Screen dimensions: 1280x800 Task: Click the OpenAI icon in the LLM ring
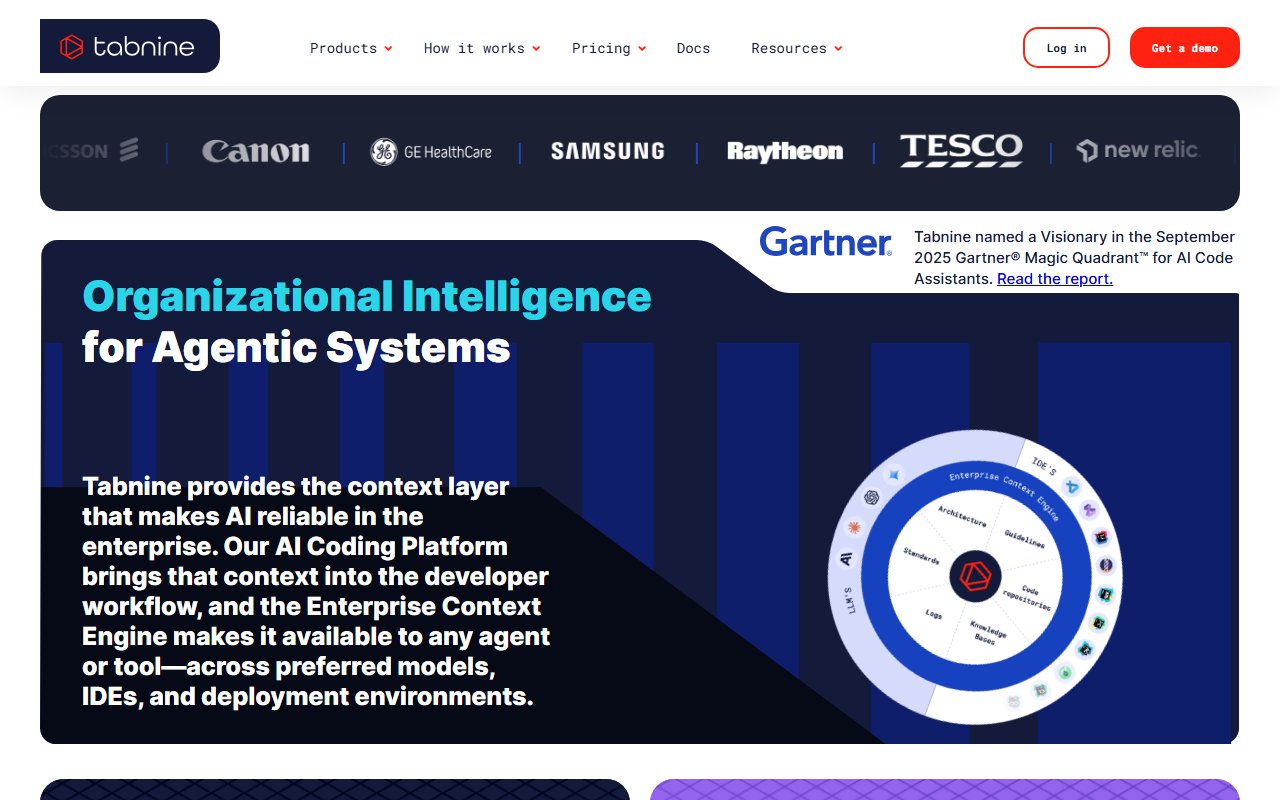tap(872, 497)
